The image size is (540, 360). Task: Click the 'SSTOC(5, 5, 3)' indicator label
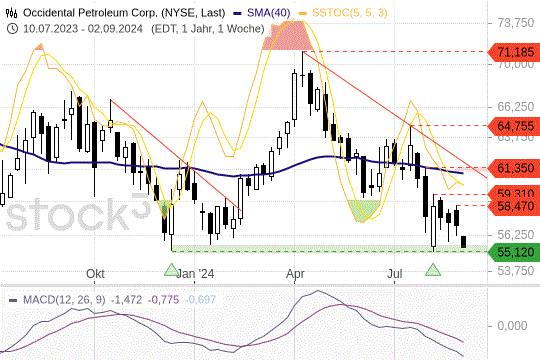[350, 13]
